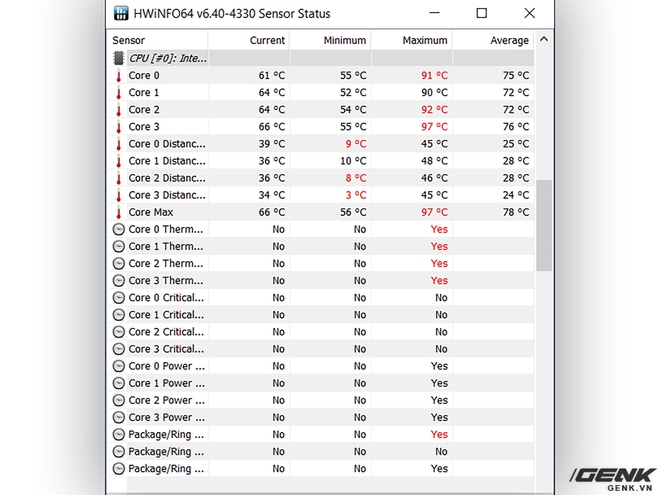Image resolution: width=660 pixels, height=495 pixels.
Task: Click the thermometer icon beside Core 1 Distanc...
Action: point(119,161)
